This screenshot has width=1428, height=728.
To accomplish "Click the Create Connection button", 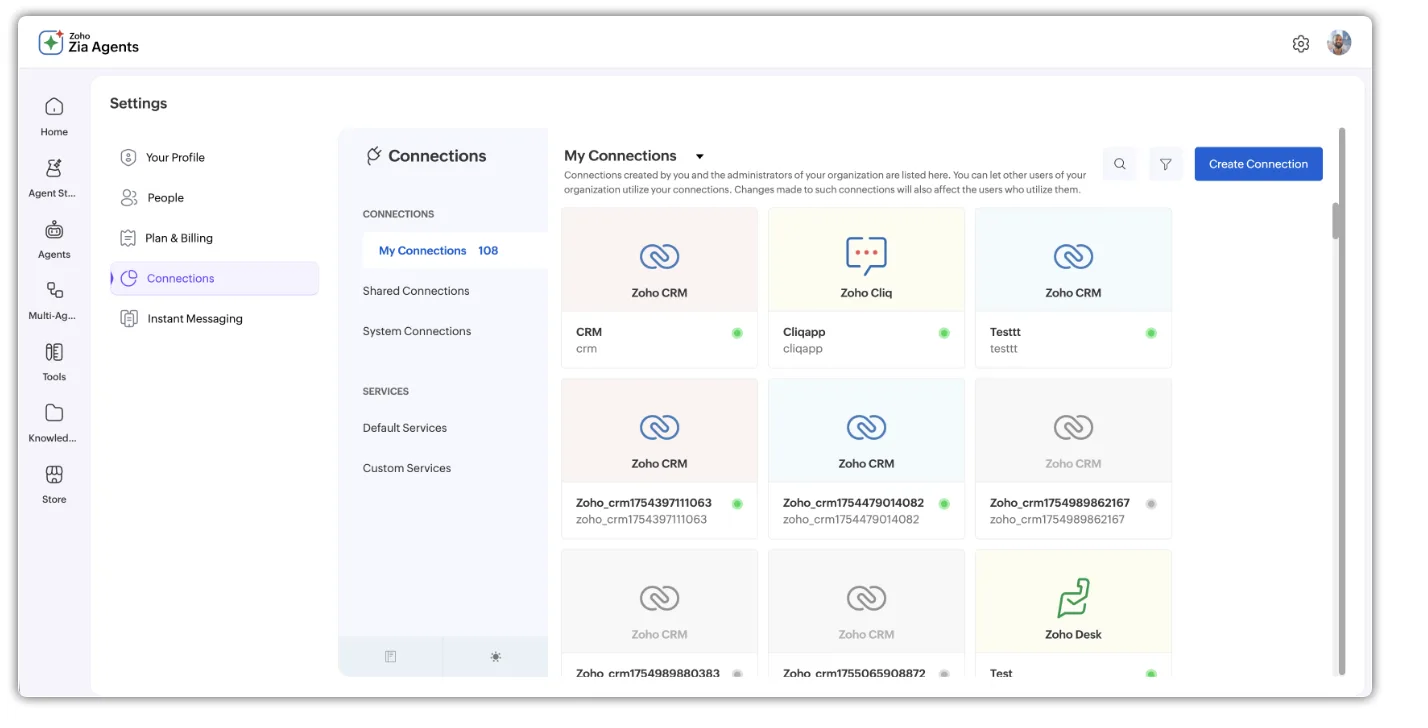I will 1258,164.
